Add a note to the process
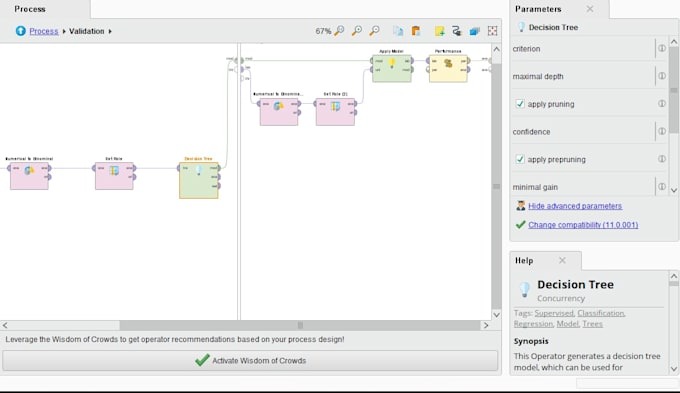The width and height of the screenshot is (680, 393). 439,31
